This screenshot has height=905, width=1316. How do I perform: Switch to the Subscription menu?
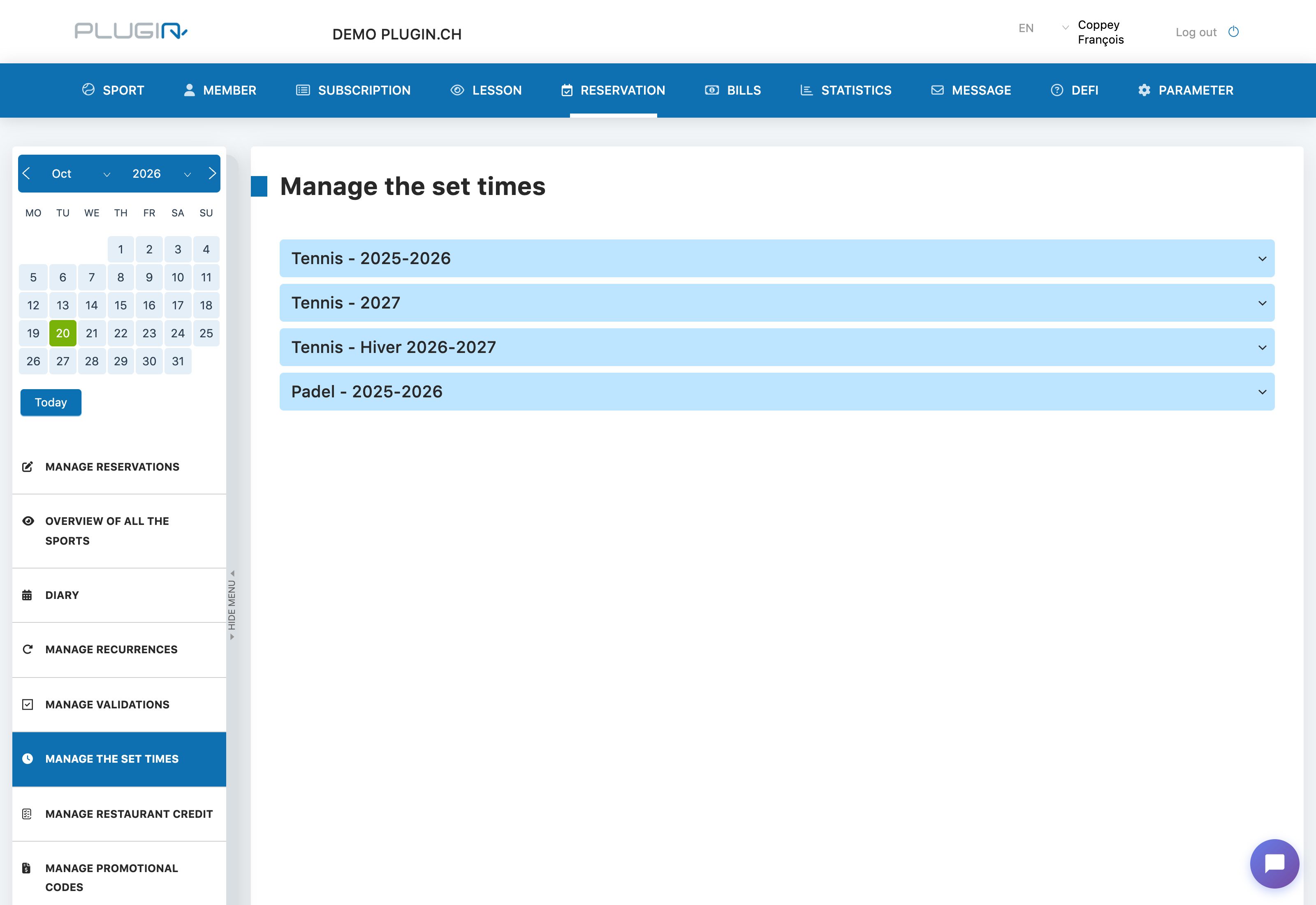tap(353, 90)
